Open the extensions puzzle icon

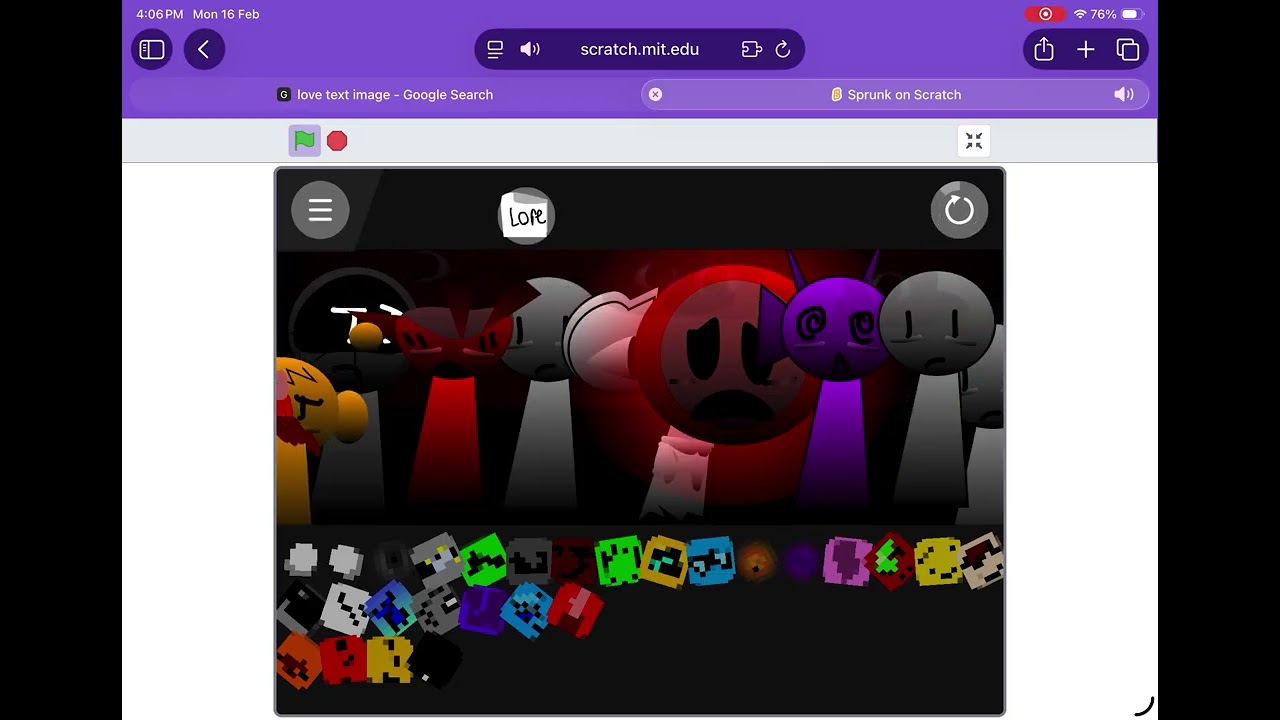[752, 49]
